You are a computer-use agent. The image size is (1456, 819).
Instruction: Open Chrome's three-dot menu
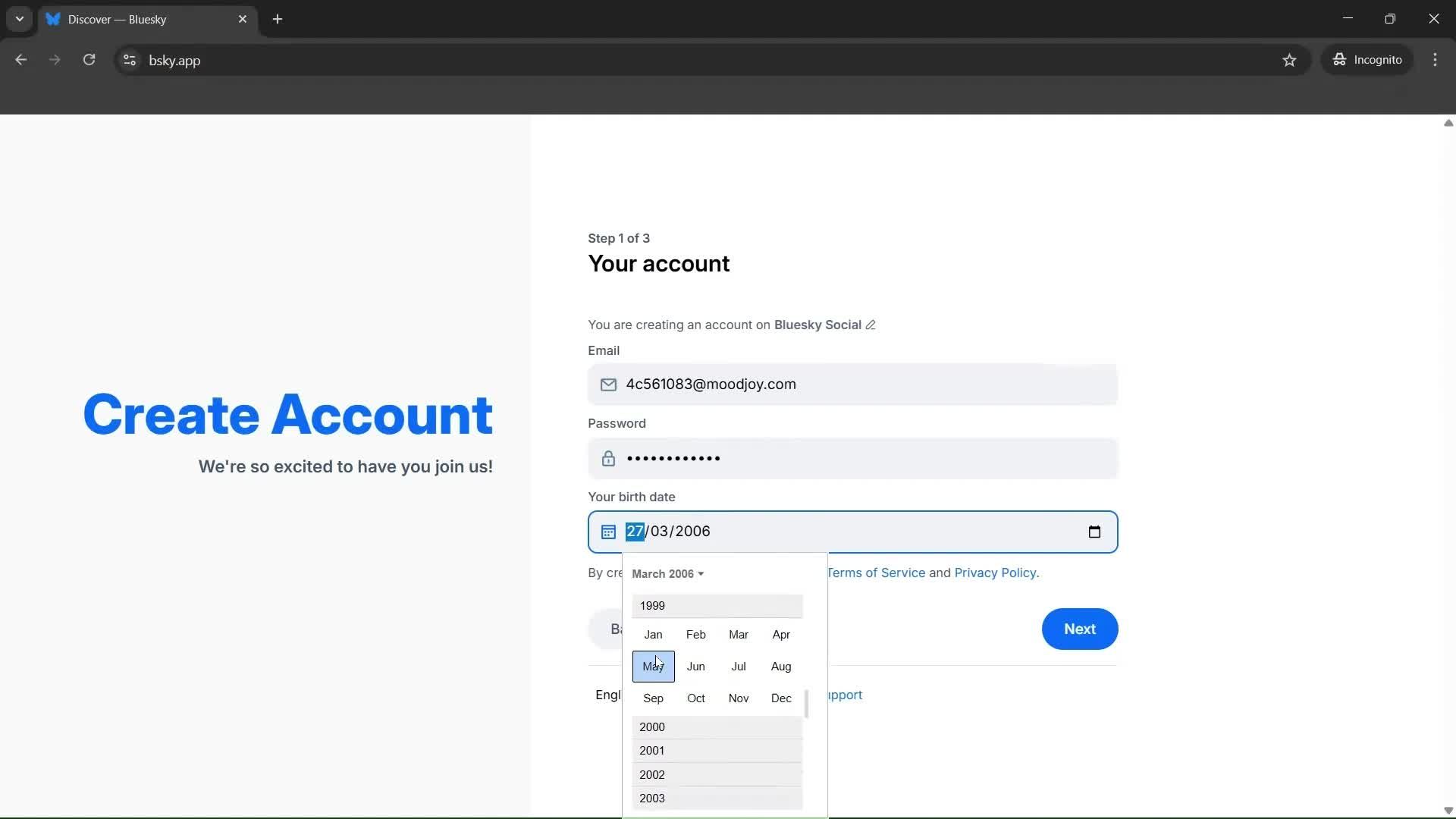tap(1436, 60)
